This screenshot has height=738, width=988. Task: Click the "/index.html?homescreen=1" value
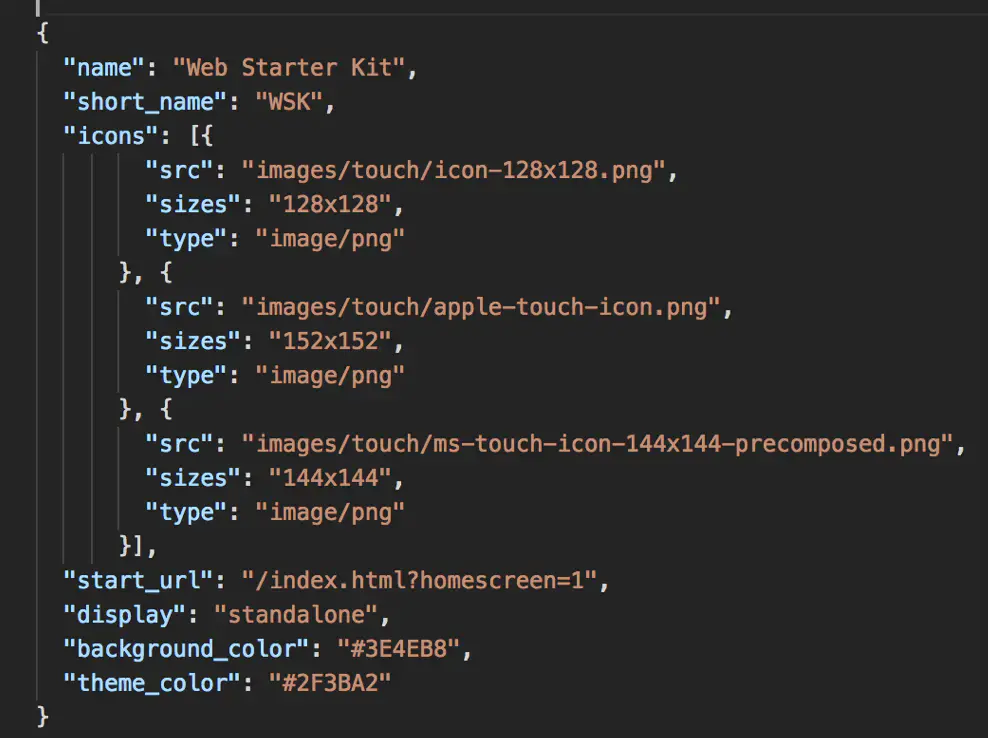click(x=418, y=580)
